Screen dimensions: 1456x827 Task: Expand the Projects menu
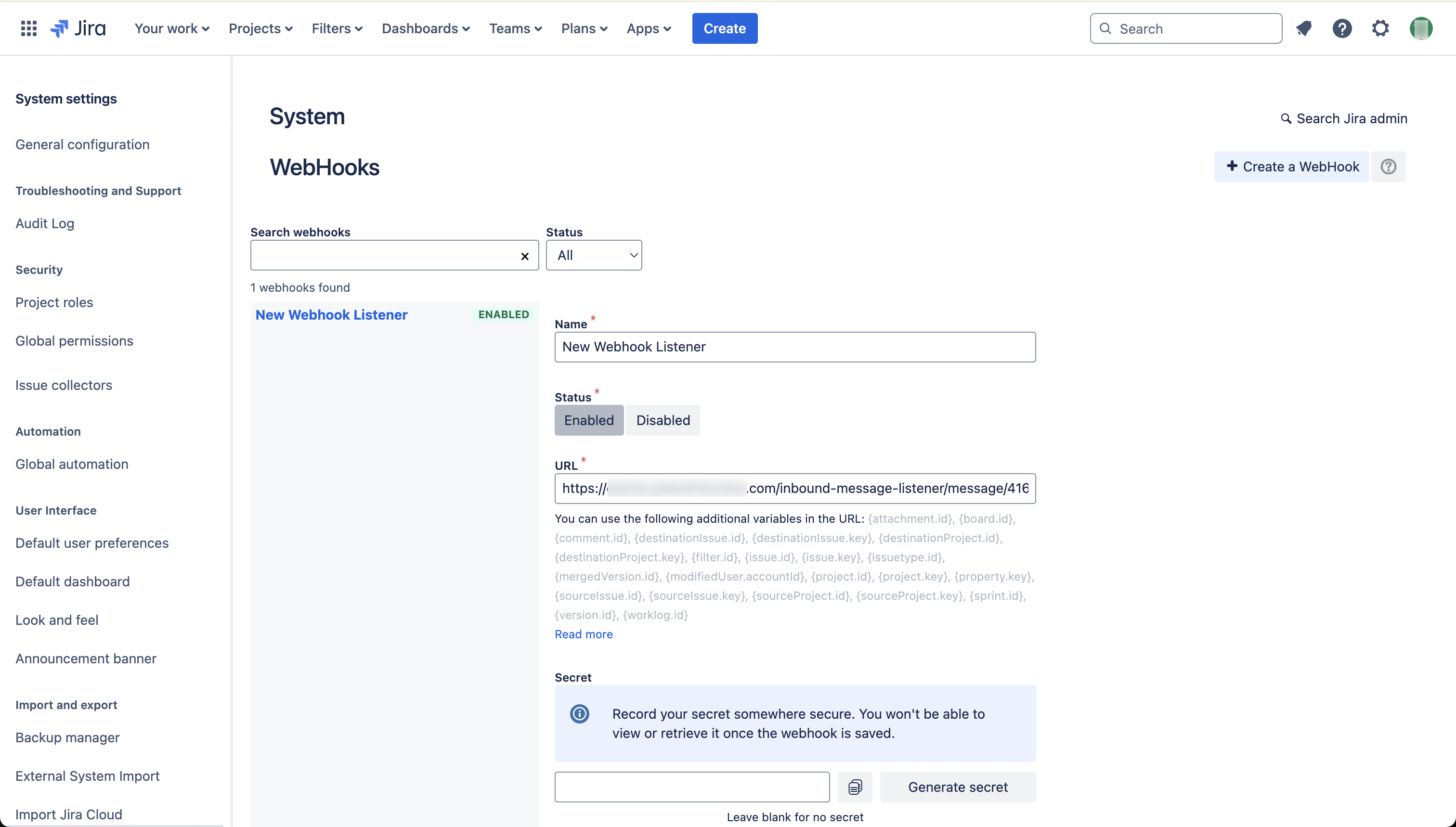pyautogui.click(x=261, y=28)
